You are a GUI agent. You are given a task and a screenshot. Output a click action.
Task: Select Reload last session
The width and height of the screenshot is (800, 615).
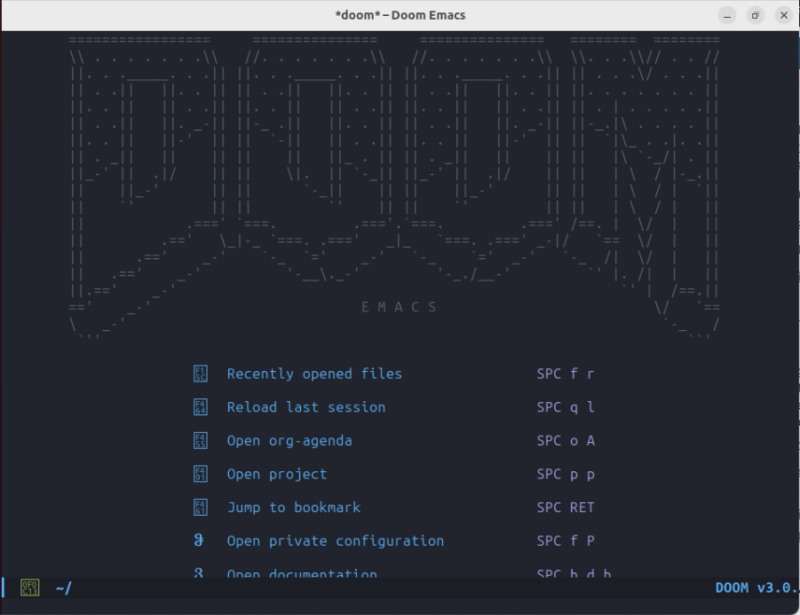point(305,407)
